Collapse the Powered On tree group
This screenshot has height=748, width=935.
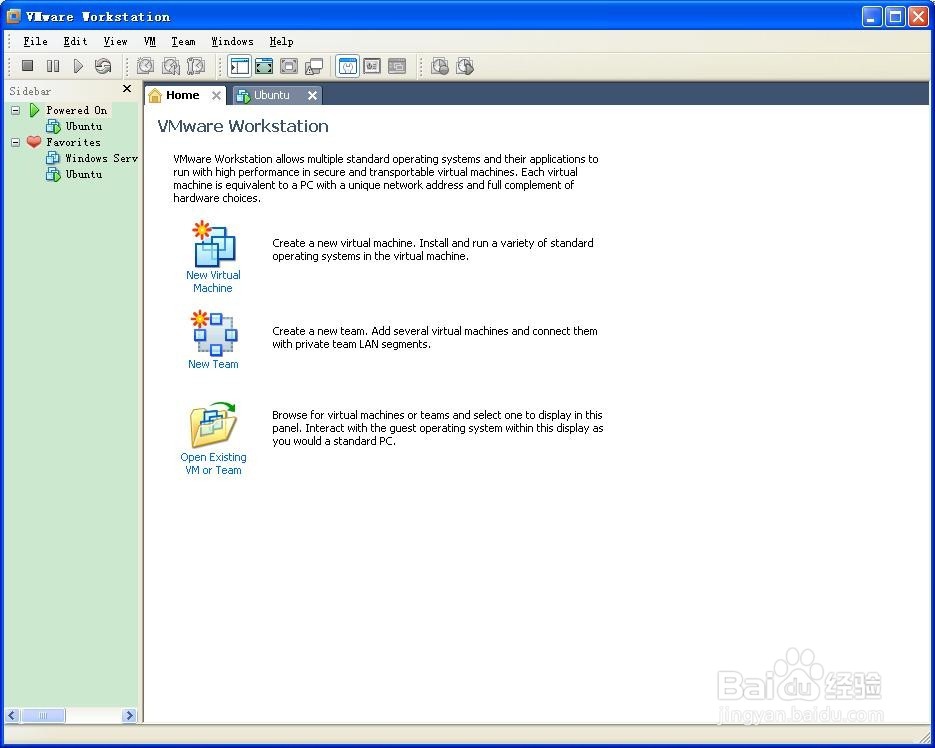16,110
